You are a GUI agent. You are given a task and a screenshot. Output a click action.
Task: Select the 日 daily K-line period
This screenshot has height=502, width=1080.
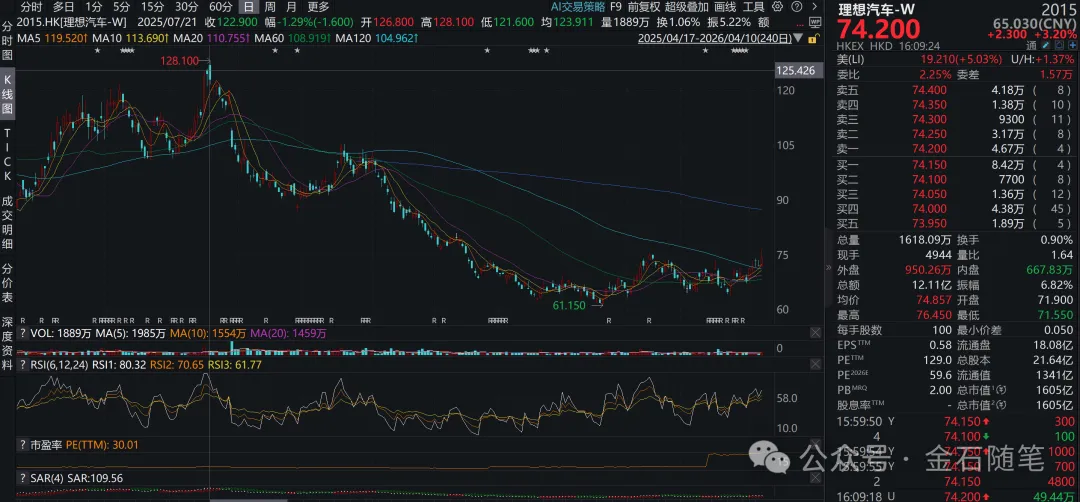pyautogui.click(x=248, y=7)
